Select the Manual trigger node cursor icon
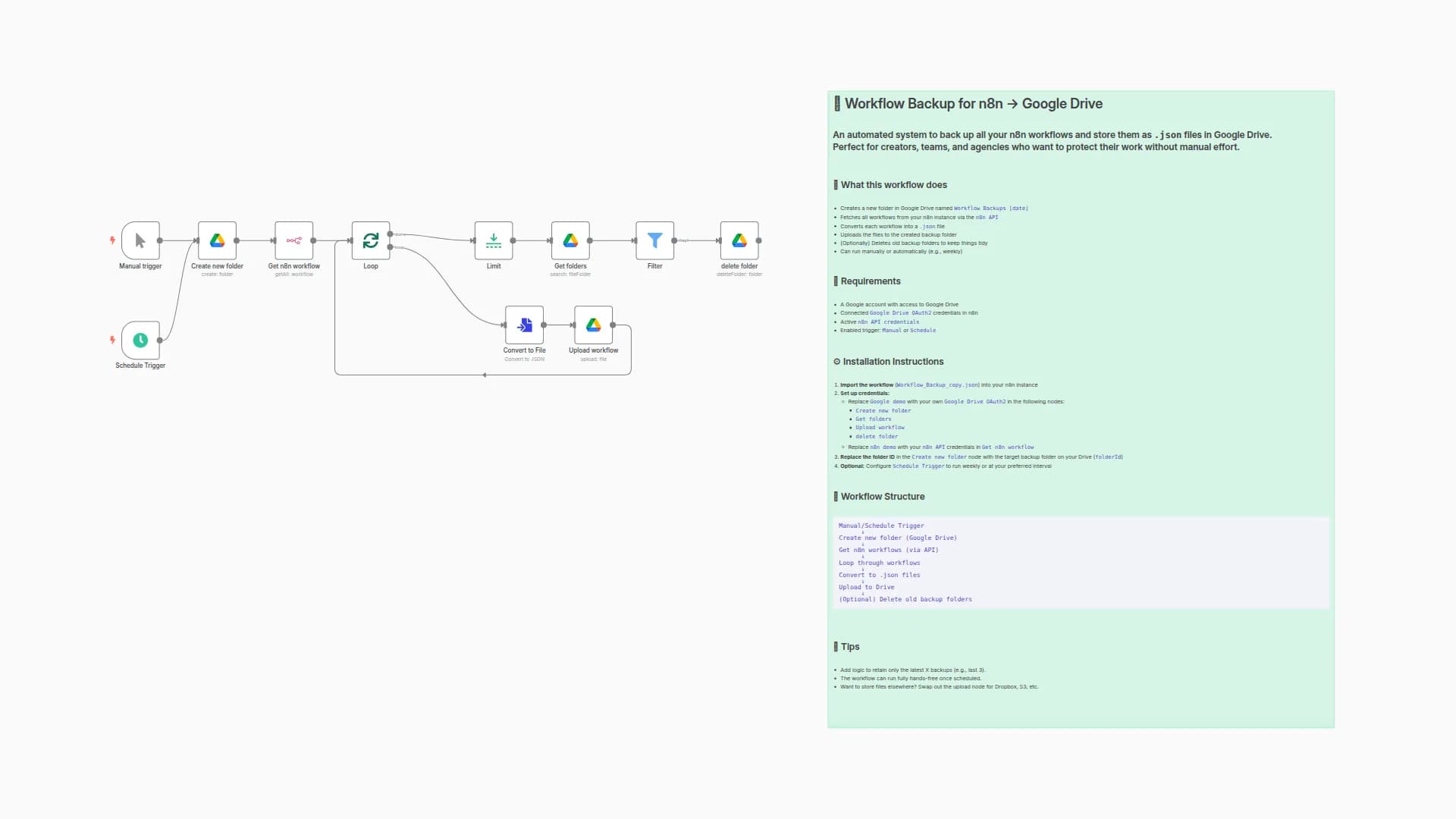1456x819 pixels. pyautogui.click(x=140, y=240)
